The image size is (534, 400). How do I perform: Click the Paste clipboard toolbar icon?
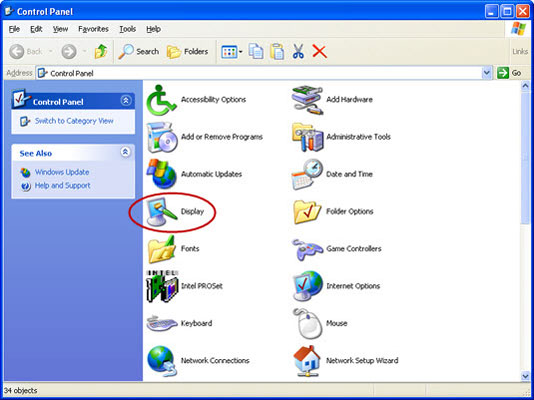(277, 52)
